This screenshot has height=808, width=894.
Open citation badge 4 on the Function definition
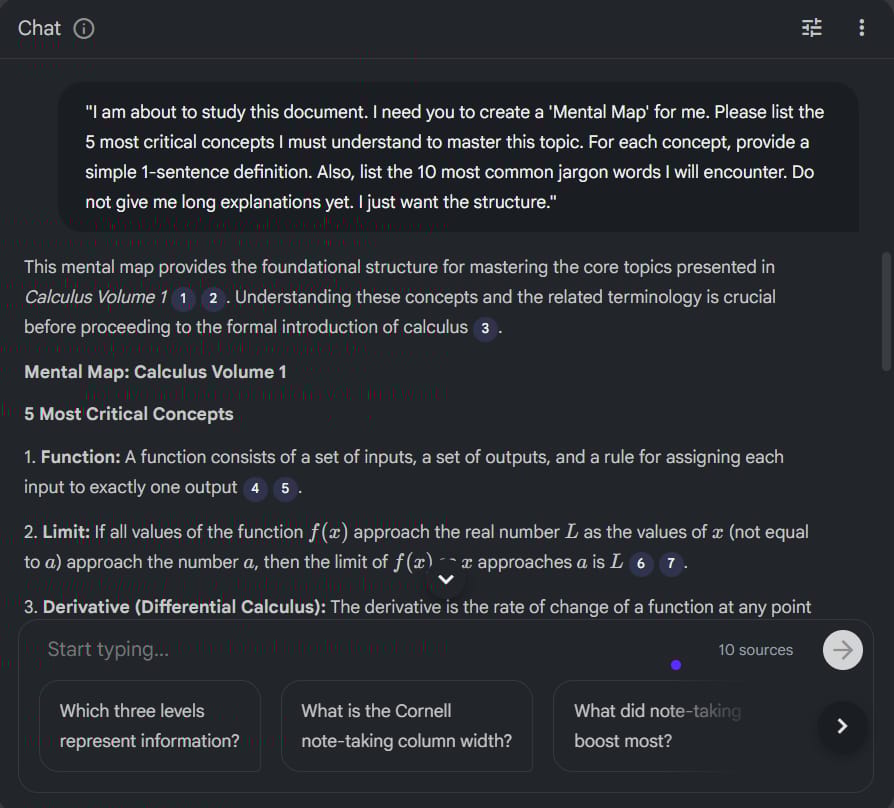254,489
